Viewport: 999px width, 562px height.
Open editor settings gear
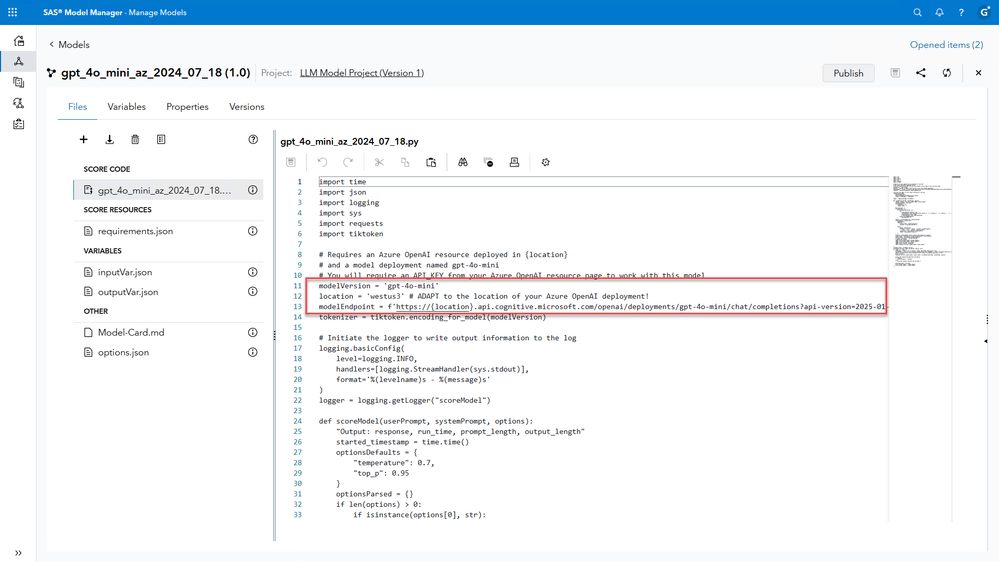(x=545, y=162)
